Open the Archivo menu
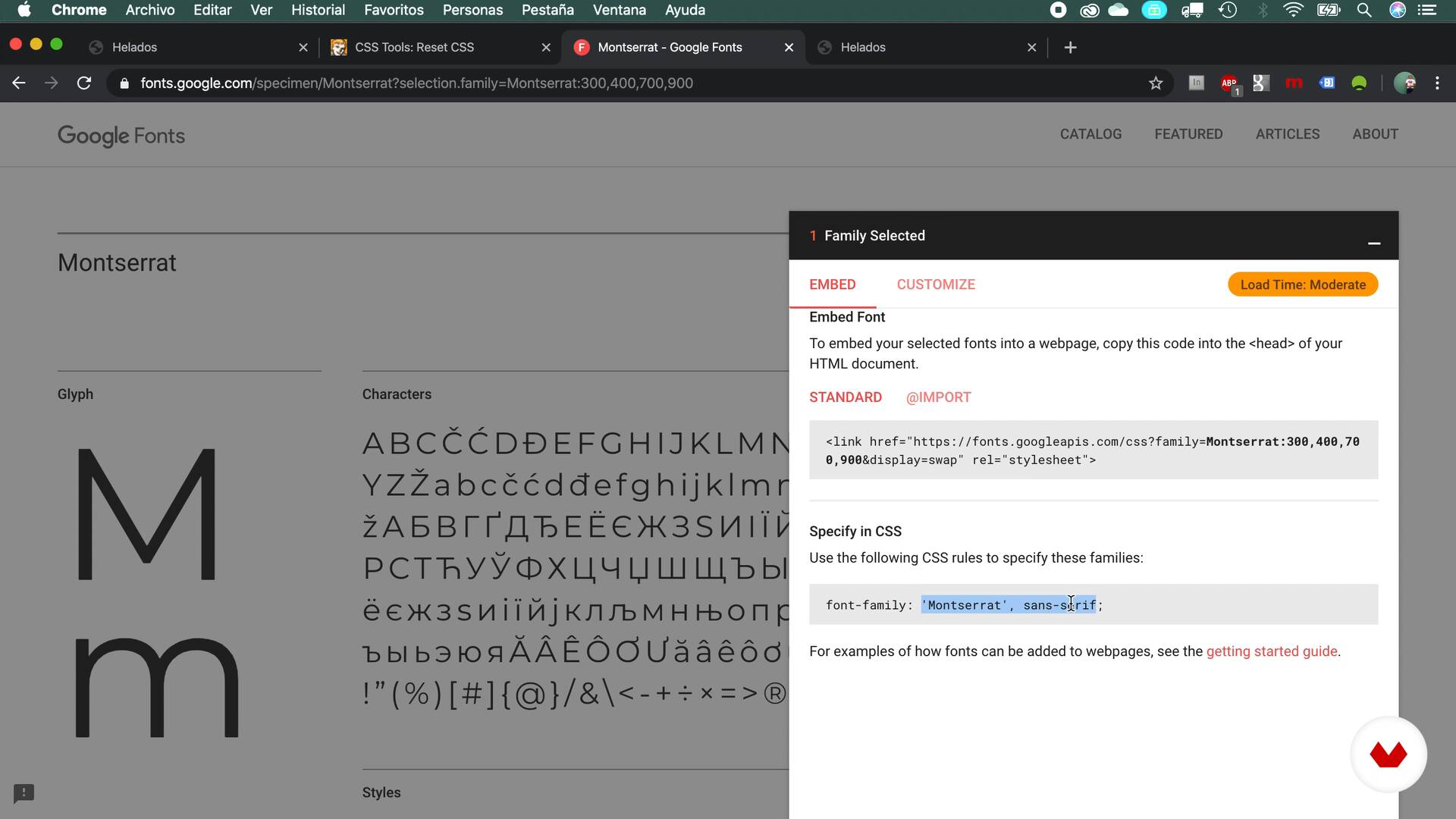Screen dimensions: 1456x819 (x=150, y=10)
